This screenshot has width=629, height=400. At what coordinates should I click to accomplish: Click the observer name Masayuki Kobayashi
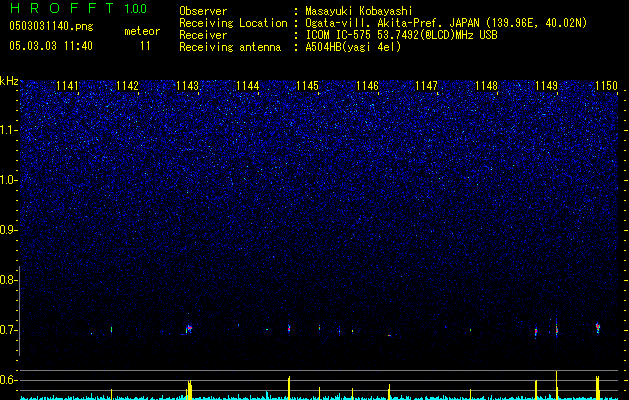(359, 11)
